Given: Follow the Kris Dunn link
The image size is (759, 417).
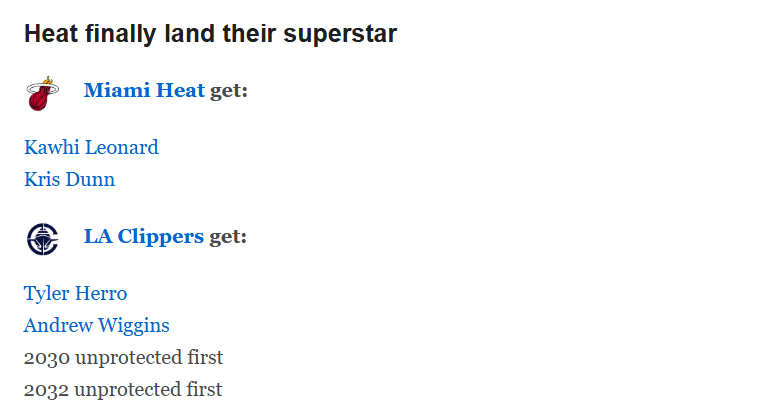Looking at the screenshot, I should [70, 179].
